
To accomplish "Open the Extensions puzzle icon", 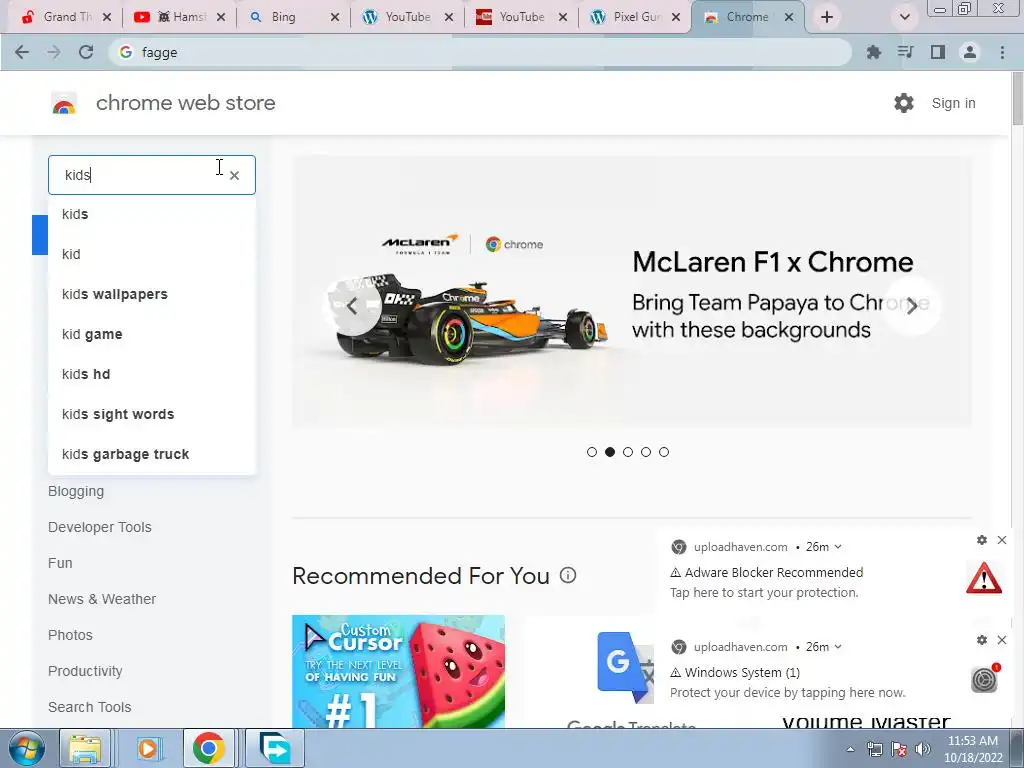I will pos(873,52).
